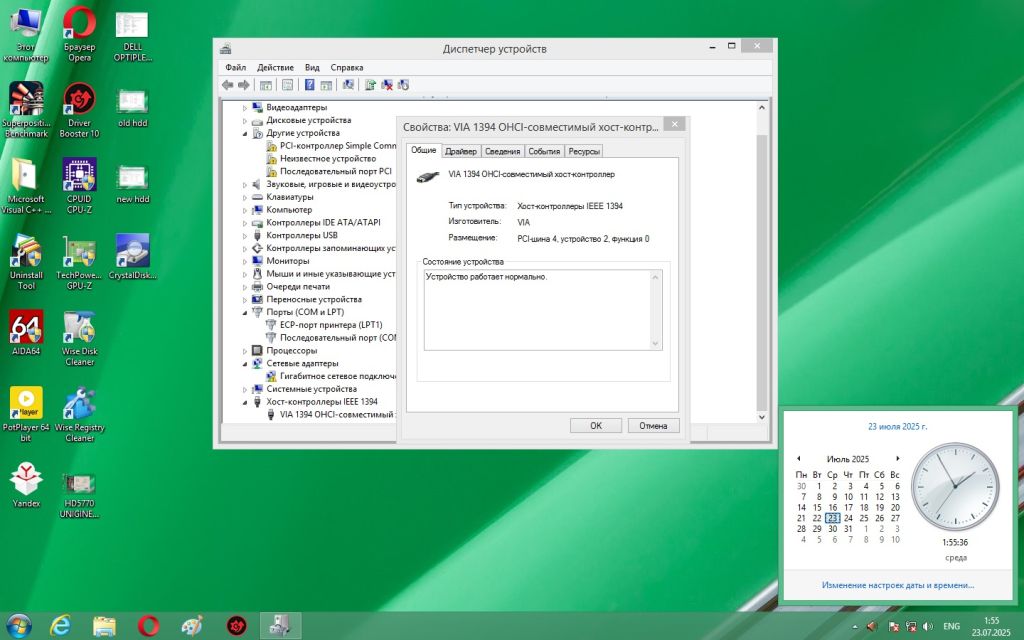Open the События tab

[x=544, y=152]
